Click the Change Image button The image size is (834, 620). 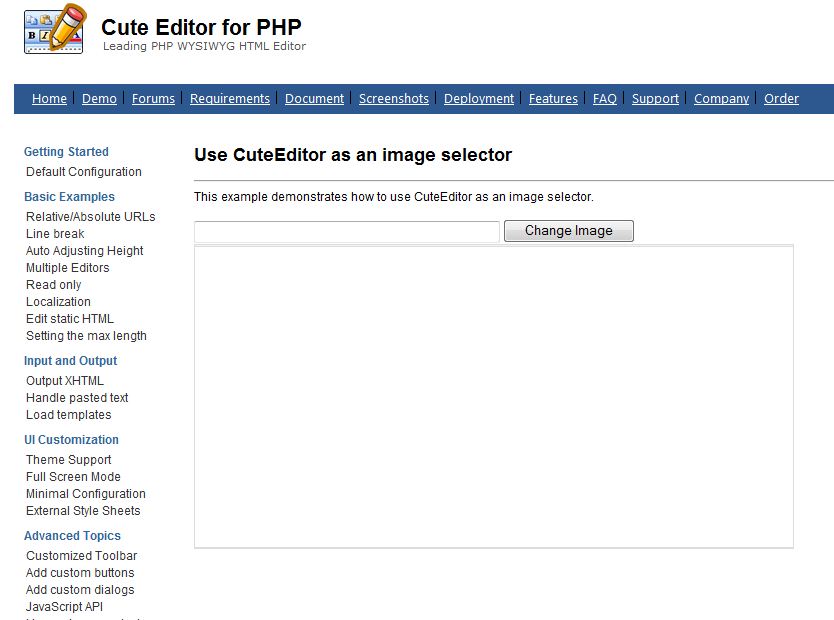pos(569,231)
